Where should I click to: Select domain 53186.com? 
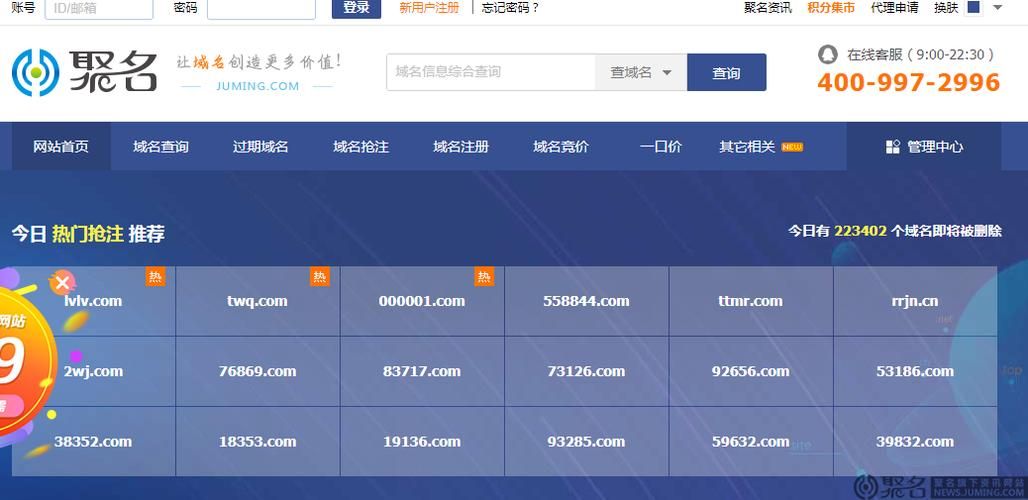pyautogui.click(x=915, y=372)
